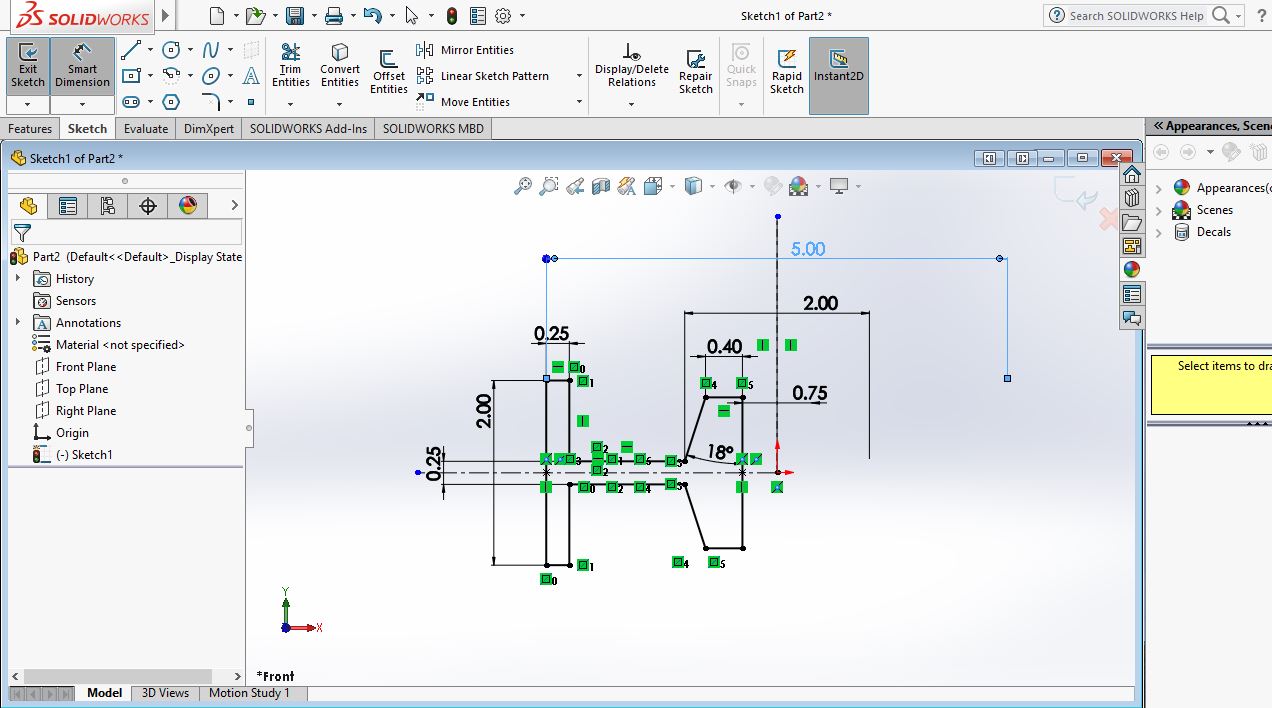Image resolution: width=1272 pixels, height=708 pixels.
Task: Select the sketch Text tool
Action: click(x=251, y=76)
